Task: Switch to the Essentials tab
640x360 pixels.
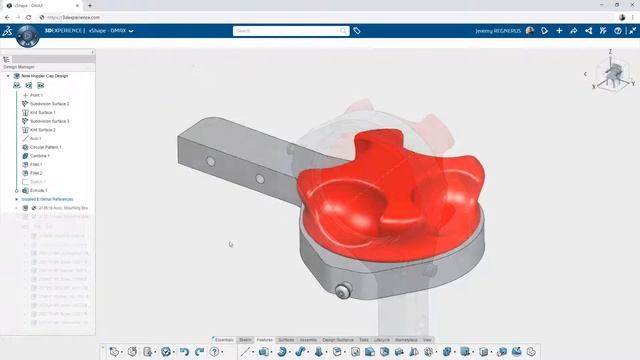Action: 224,340
